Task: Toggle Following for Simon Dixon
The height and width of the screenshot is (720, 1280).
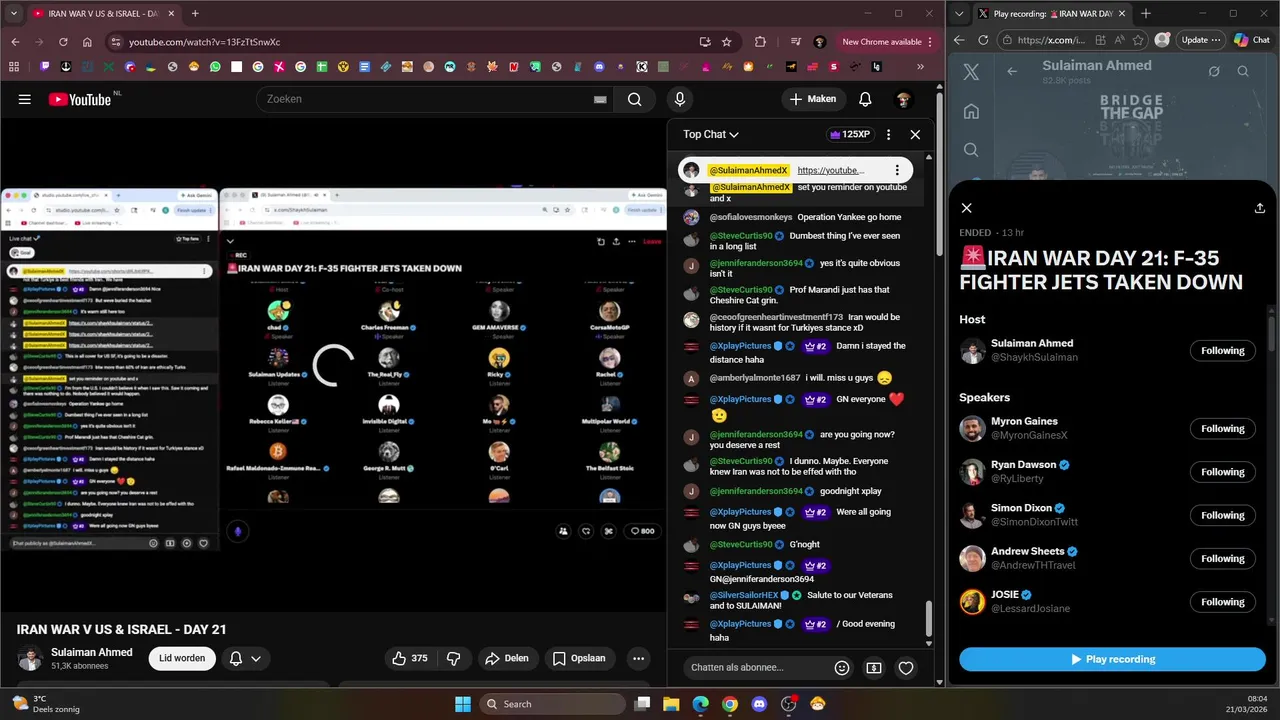Action: (1222, 515)
